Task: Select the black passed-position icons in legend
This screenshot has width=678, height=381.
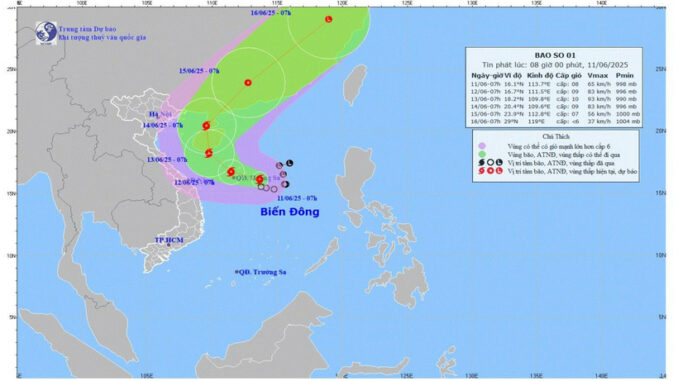Action: [490, 163]
